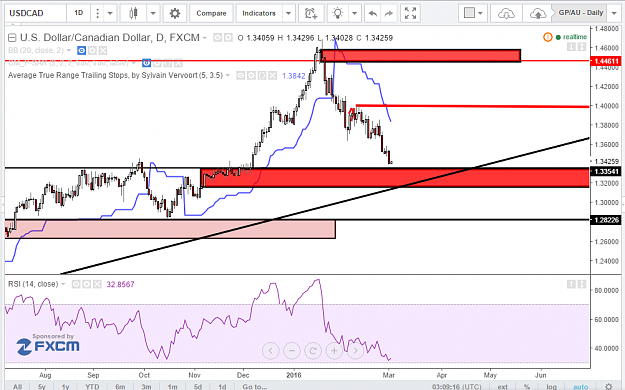Open the bottom-right chart settings gear
Image resolution: width=625 pixels, height=390 pixels.
click(609, 386)
